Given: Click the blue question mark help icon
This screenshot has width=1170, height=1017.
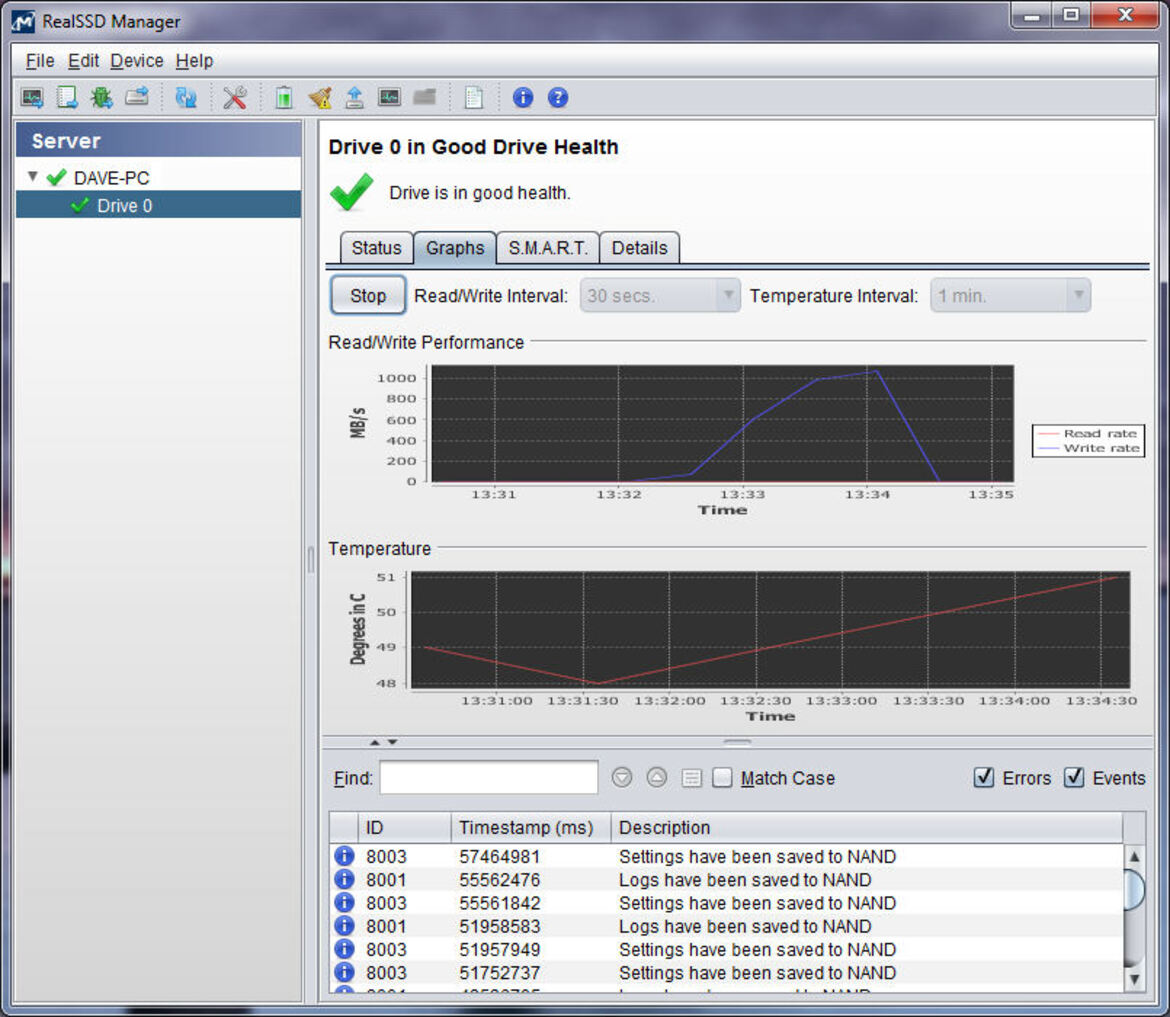Looking at the screenshot, I should point(557,98).
